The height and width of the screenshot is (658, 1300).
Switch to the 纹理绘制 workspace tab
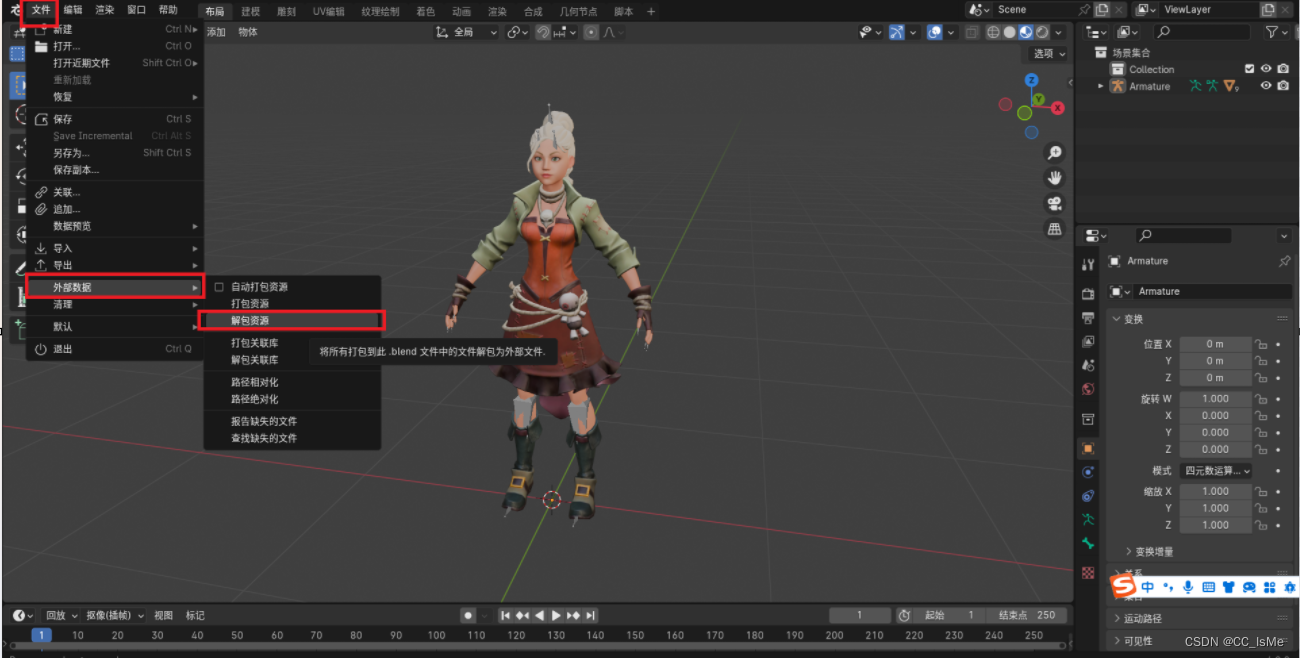[x=380, y=11]
